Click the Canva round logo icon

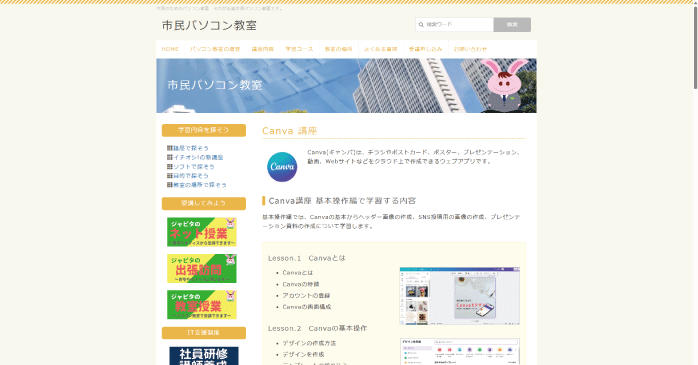click(x=282, y=167)
